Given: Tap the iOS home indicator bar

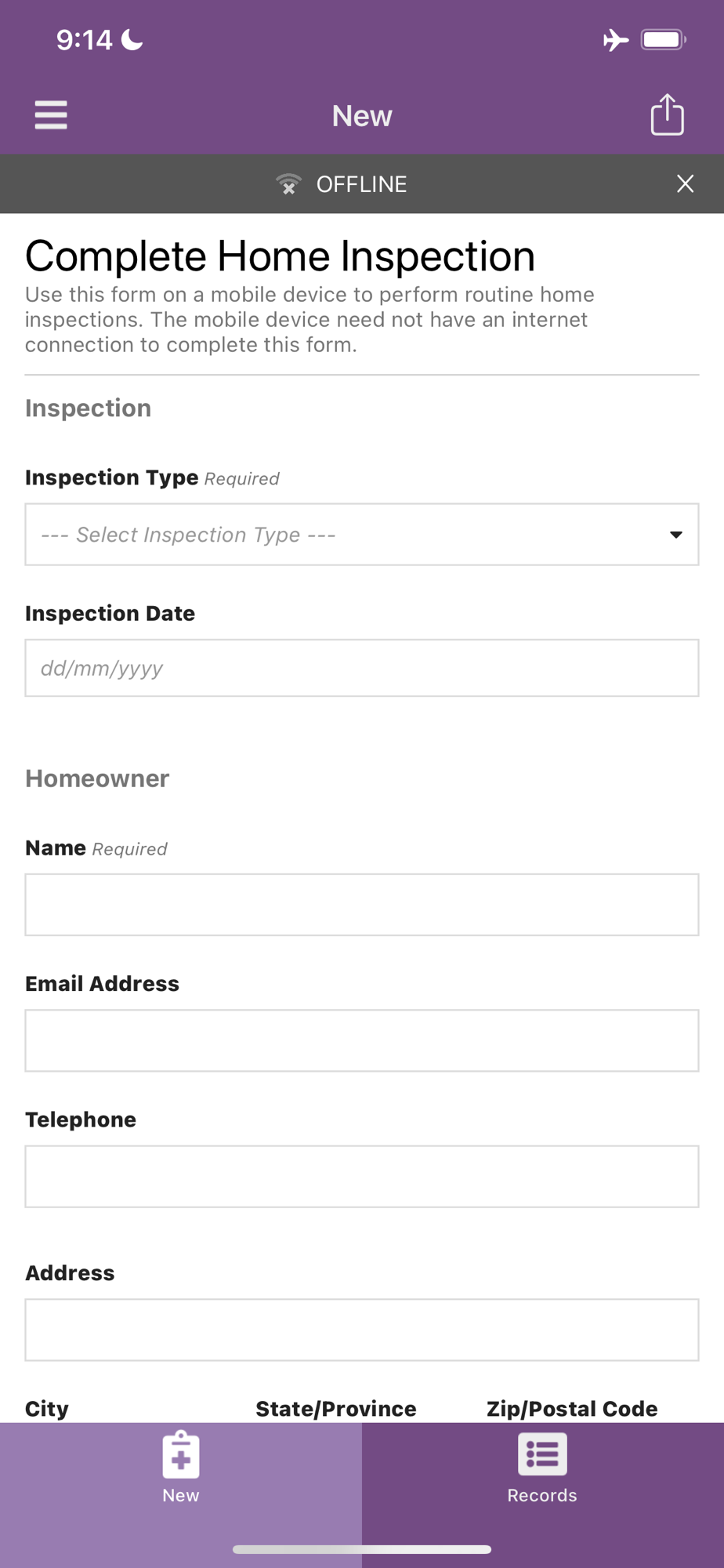Looking at the screenshot, I should tap(361, 1549).
